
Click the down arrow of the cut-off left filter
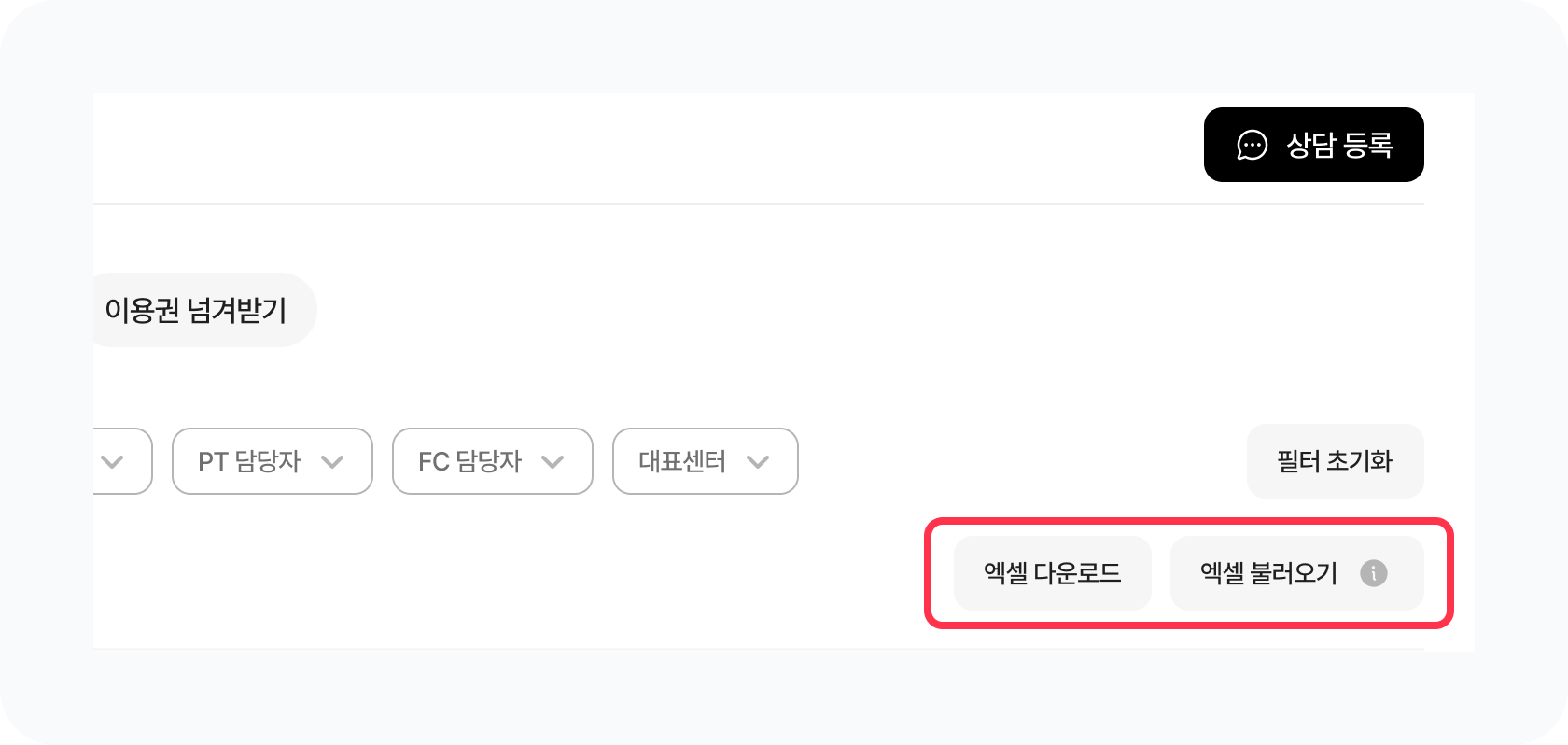[112, 461]
